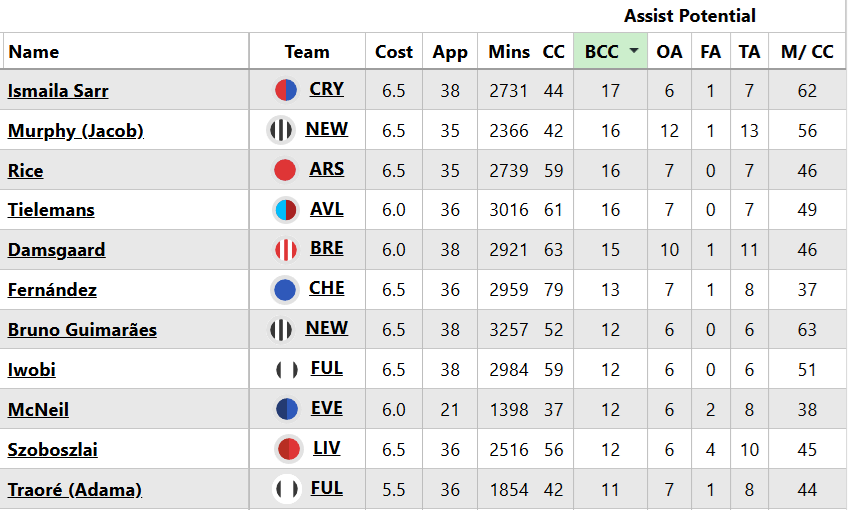Click the Arsenal red badge icon
Screen dimensions: 856x510
285,170
